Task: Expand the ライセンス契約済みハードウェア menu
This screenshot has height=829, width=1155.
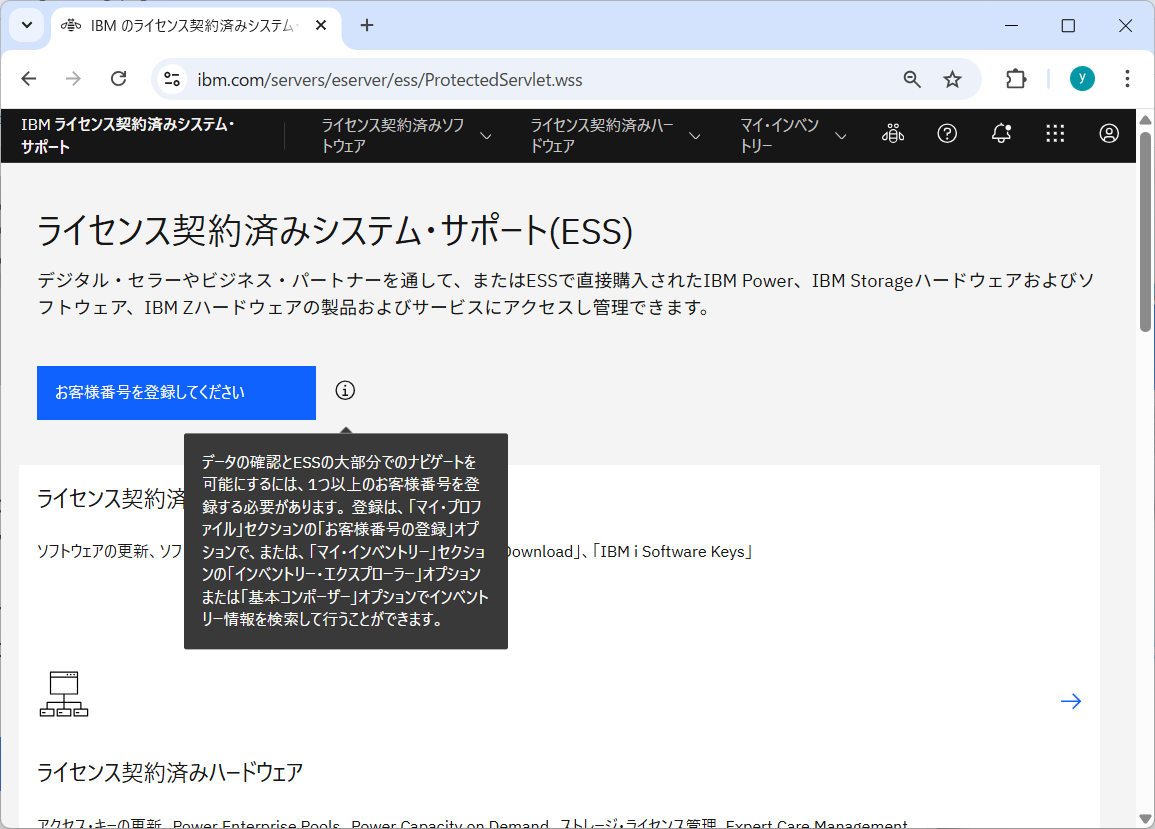Action: (x=615, y=136)
